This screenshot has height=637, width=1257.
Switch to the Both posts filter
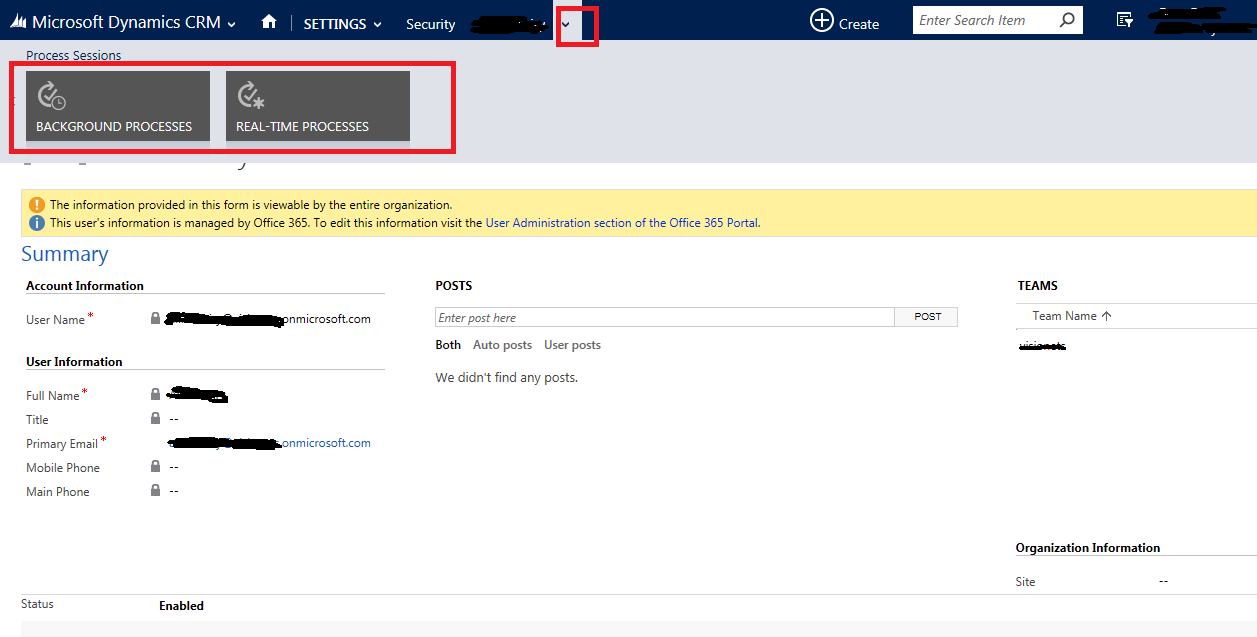tap(448, 345)
